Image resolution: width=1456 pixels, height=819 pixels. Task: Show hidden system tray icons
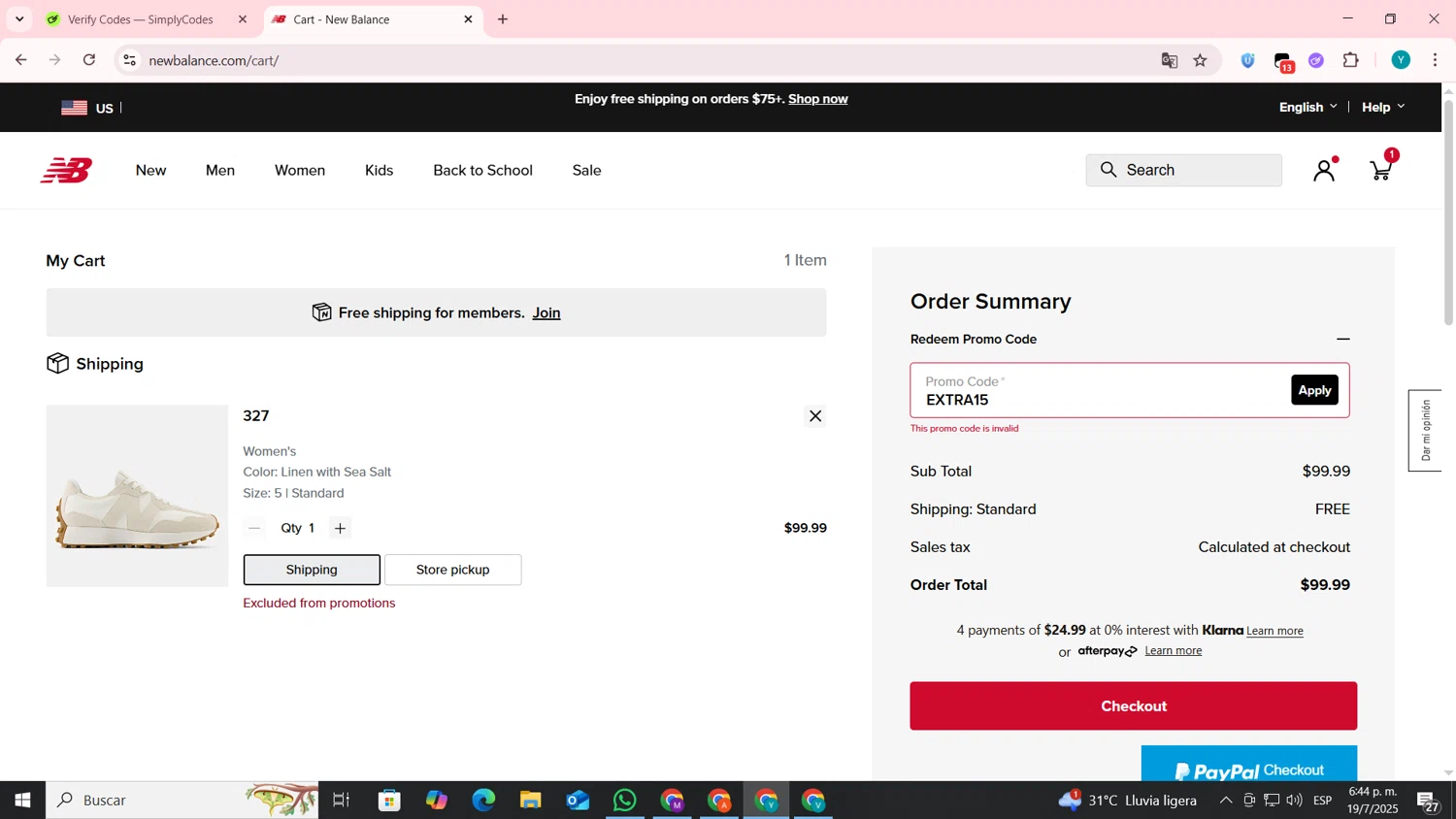coord(1226,801)
